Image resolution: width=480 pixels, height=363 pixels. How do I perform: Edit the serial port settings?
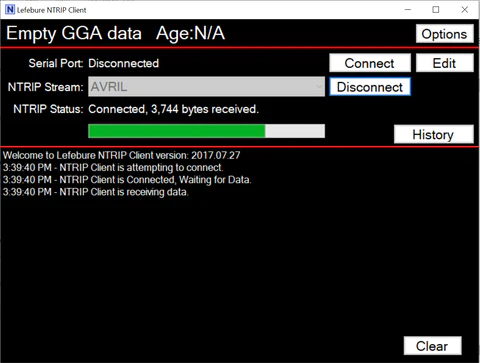(x=445, y=63)
